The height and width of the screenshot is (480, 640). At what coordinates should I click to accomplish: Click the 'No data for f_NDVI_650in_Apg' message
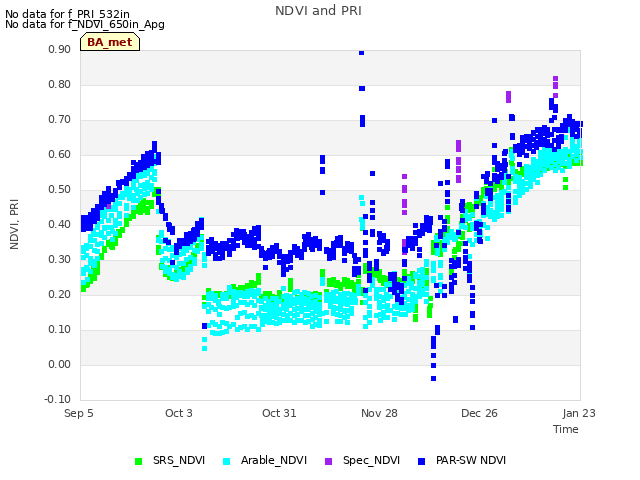[x=85, y=24]
